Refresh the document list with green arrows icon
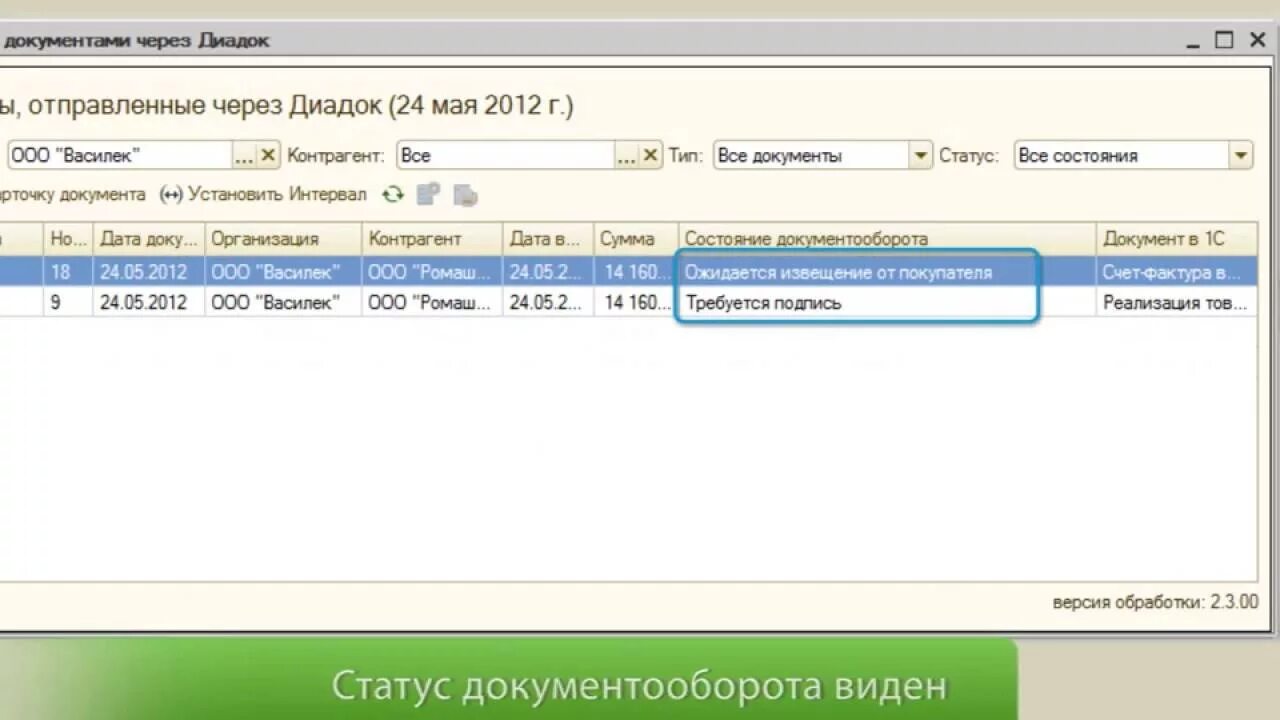Viewport: 1280px width, 720px height. click(x=393, y=194)
